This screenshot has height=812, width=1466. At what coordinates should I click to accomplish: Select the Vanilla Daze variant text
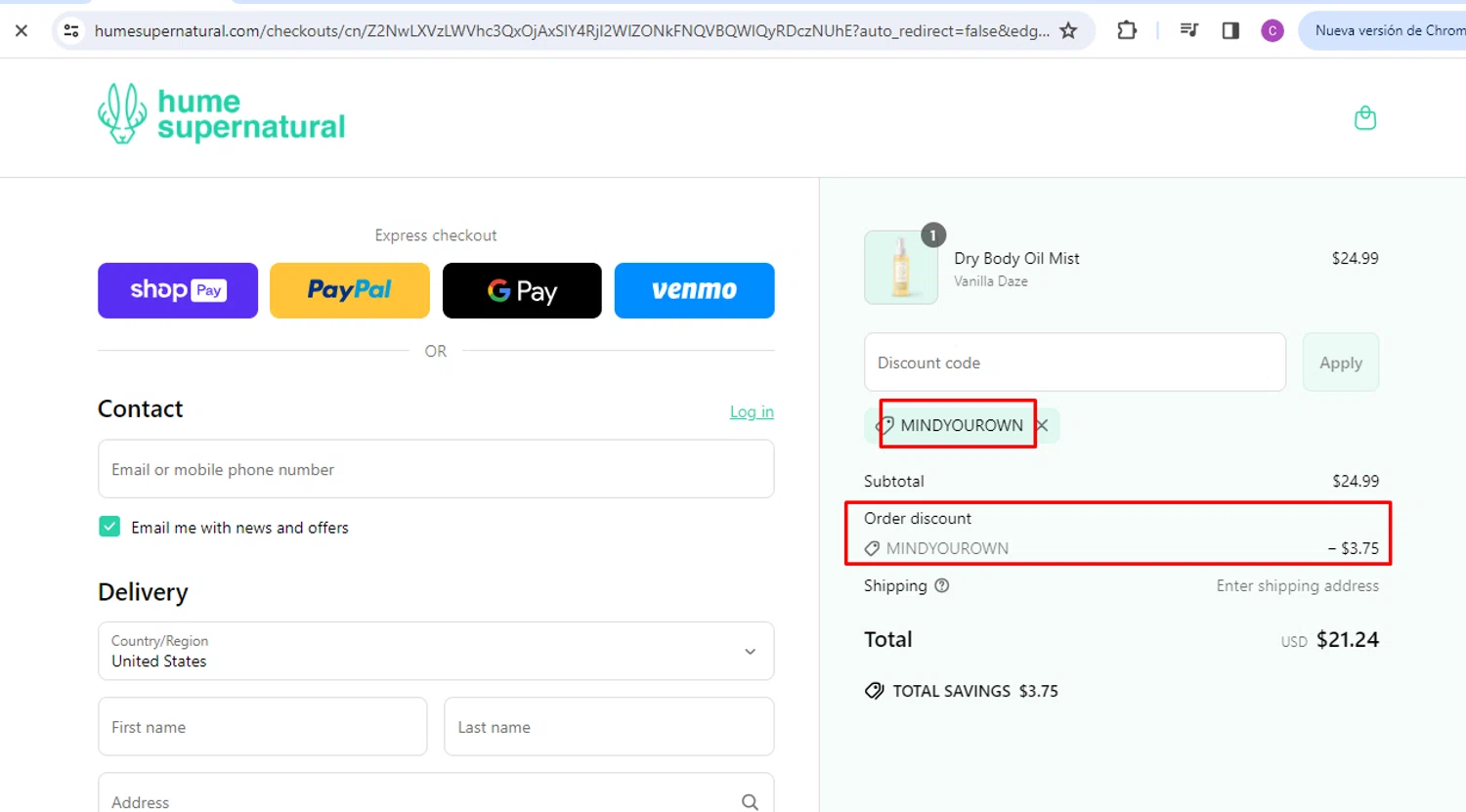991,281
